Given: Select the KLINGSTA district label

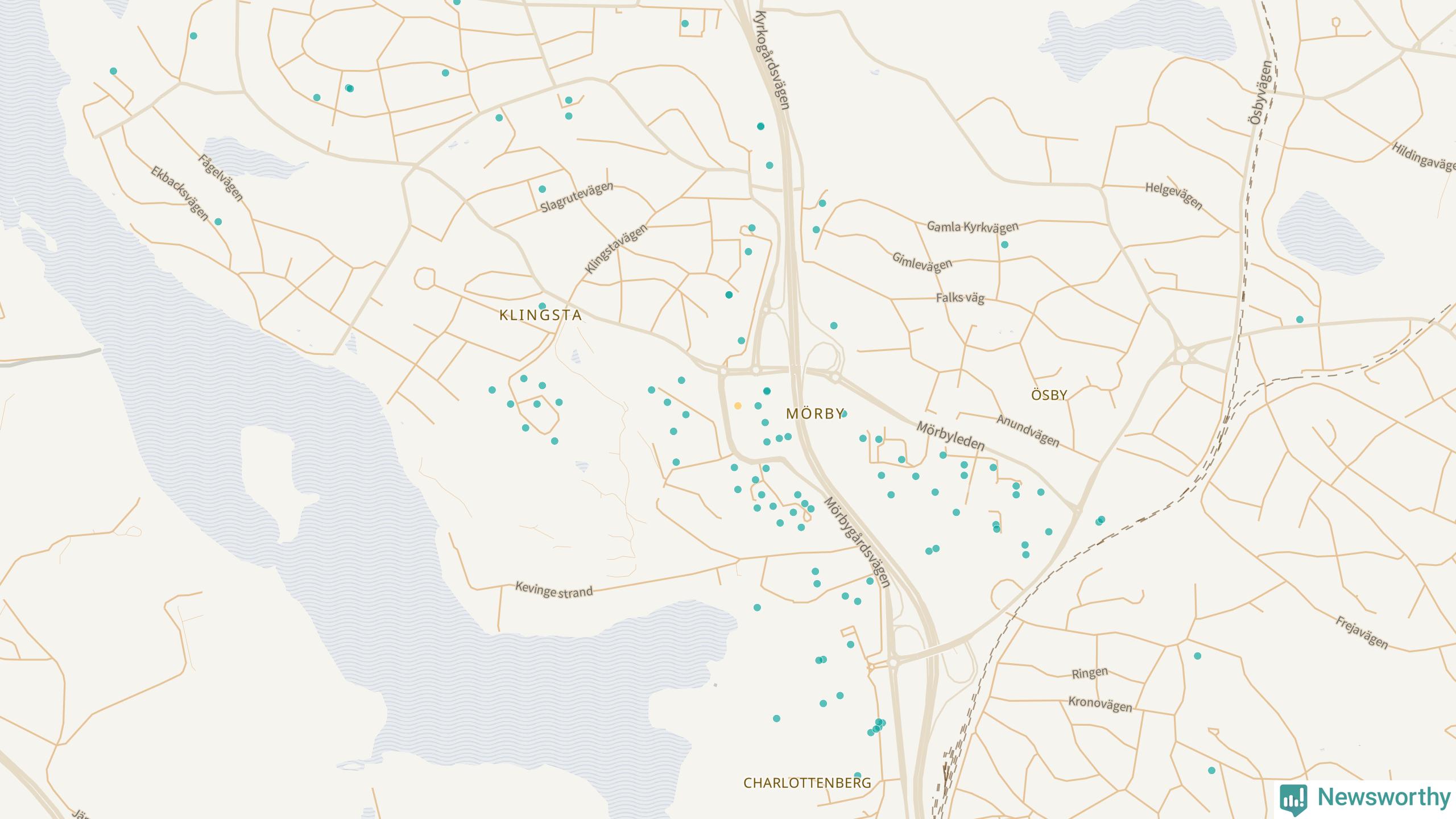Looking at the screenshot, I should pyautogui.click(x=540, y=315).
